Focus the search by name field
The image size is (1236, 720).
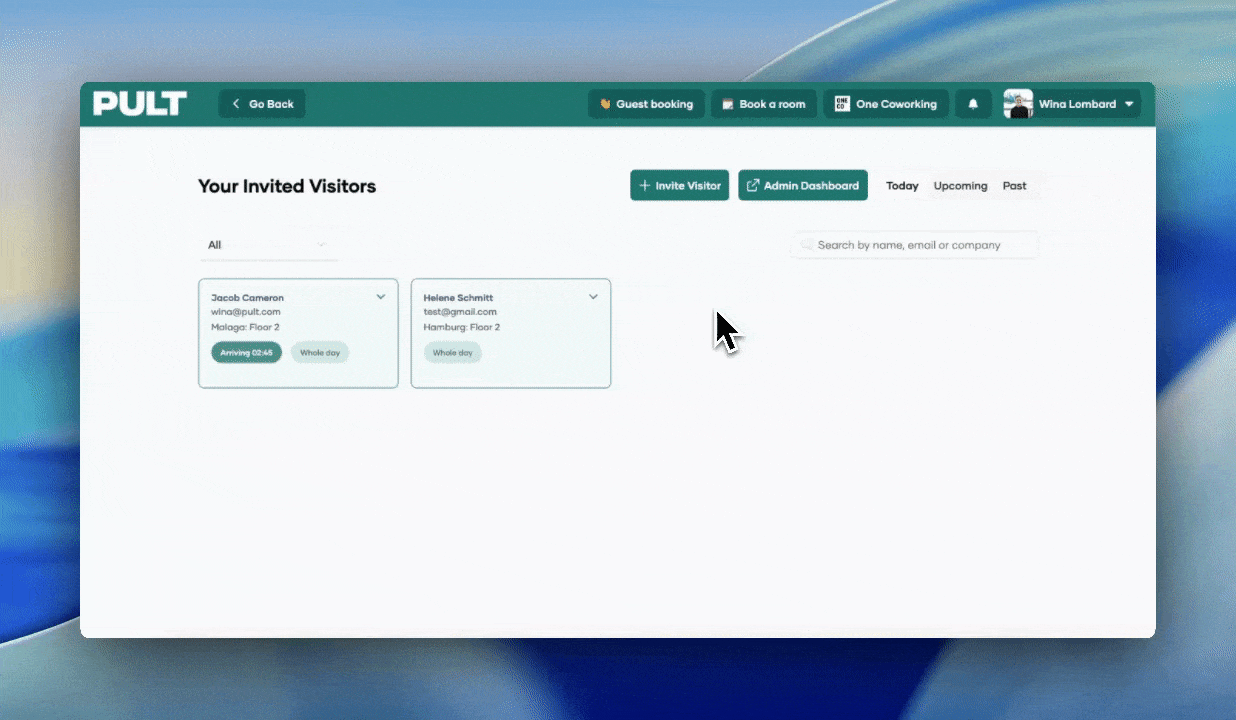coord(920,245)
